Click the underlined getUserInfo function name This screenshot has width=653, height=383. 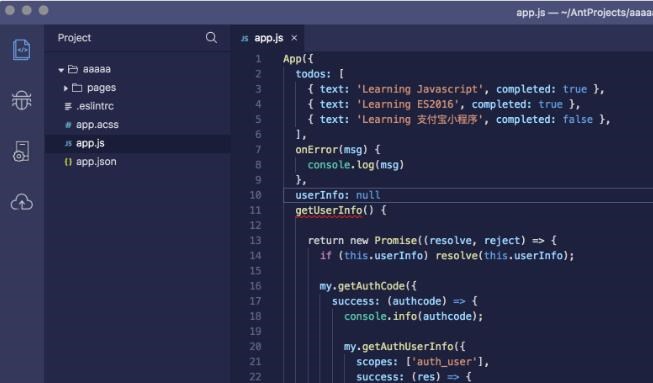329,210
